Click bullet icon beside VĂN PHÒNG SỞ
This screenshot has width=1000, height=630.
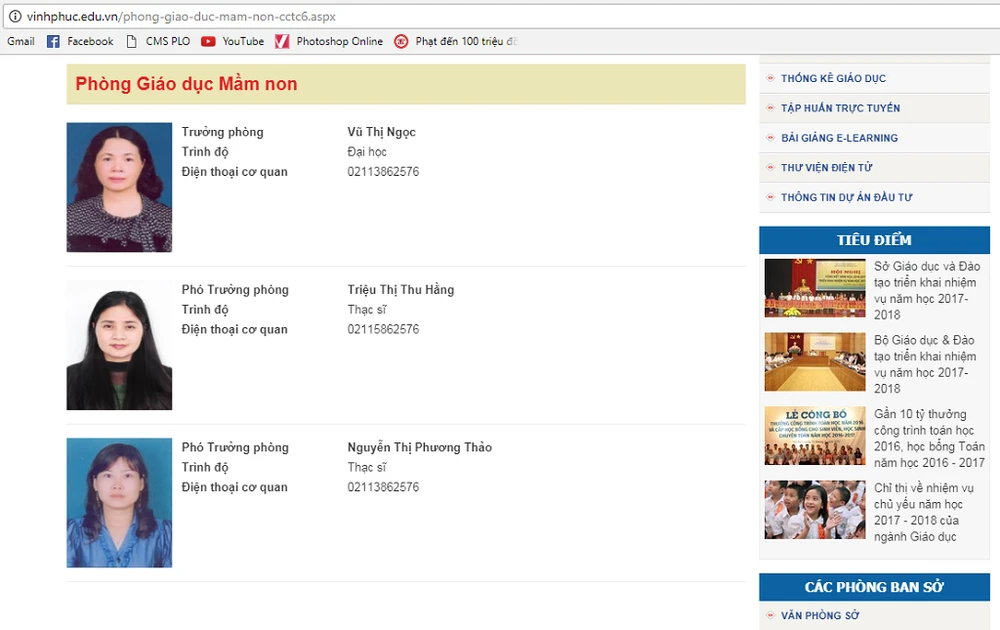tap(769, 616)
